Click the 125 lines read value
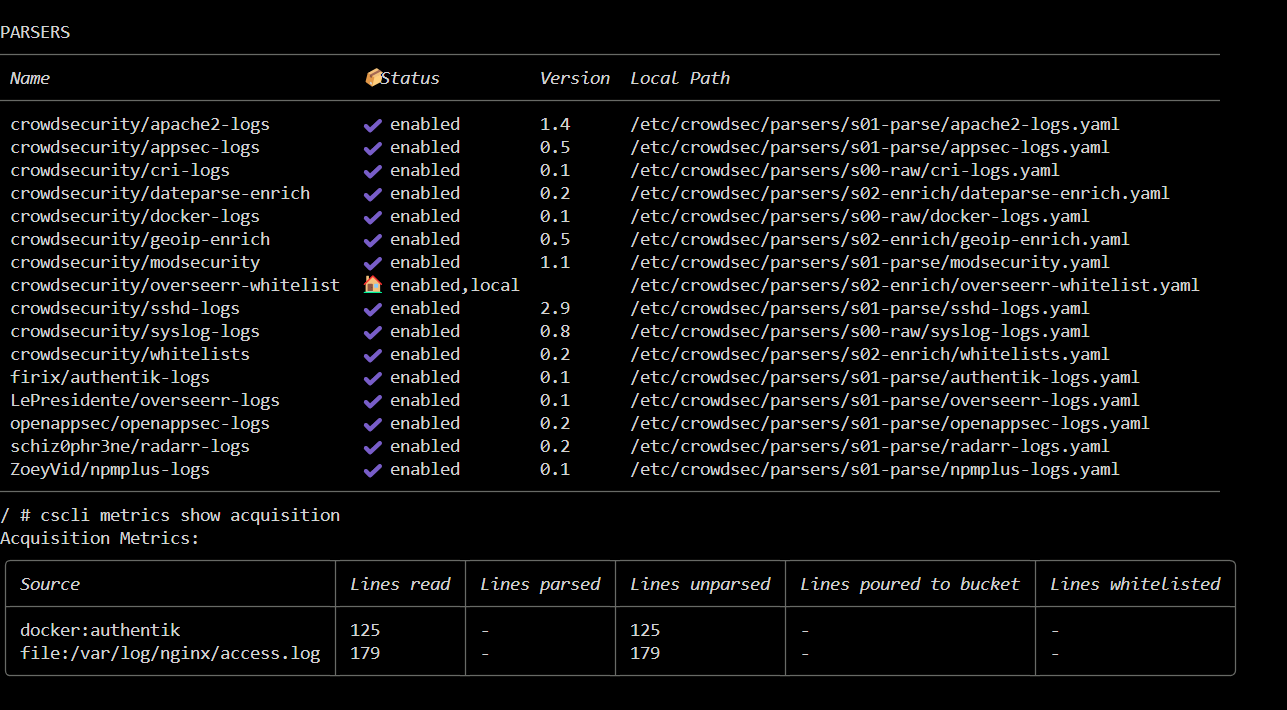The width and height of the screenshot is (1287, 710). tap(365, 631)
